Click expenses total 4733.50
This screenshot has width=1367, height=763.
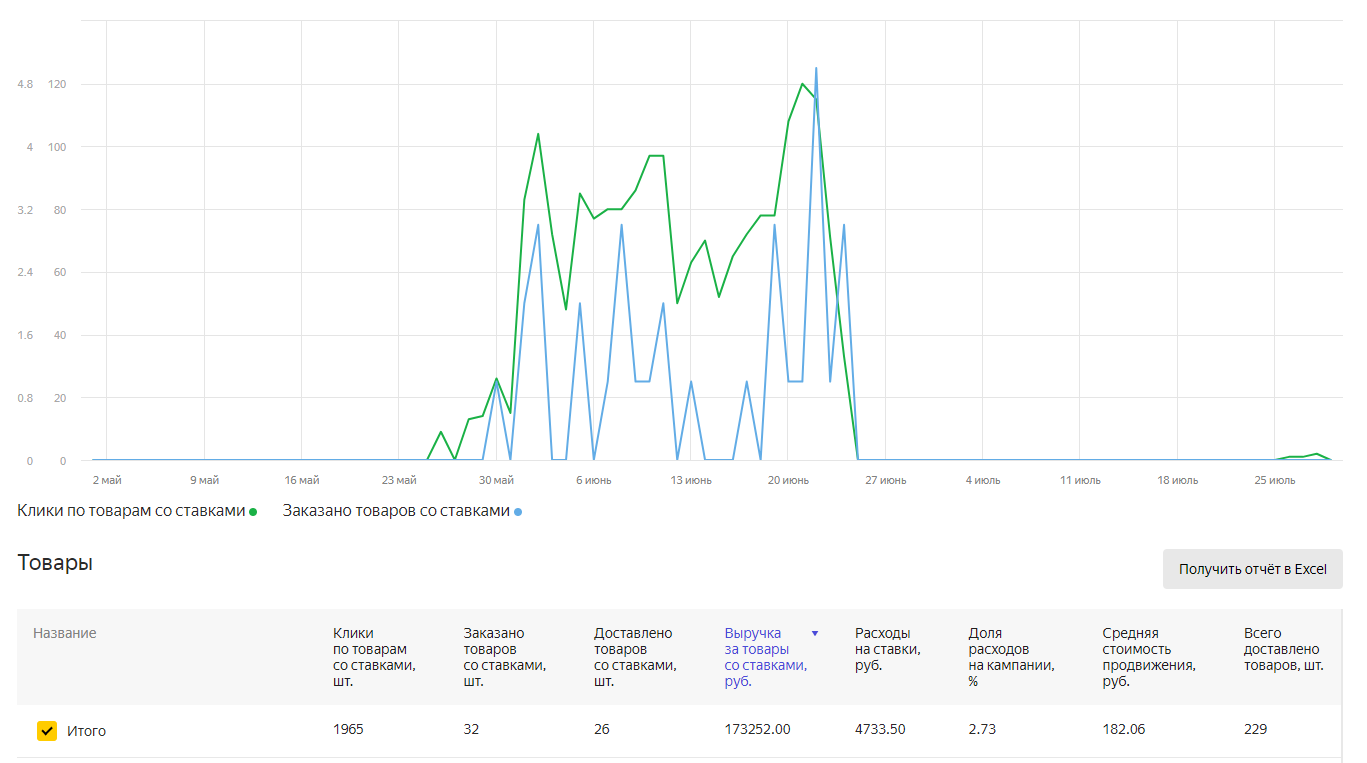(880, 729)
